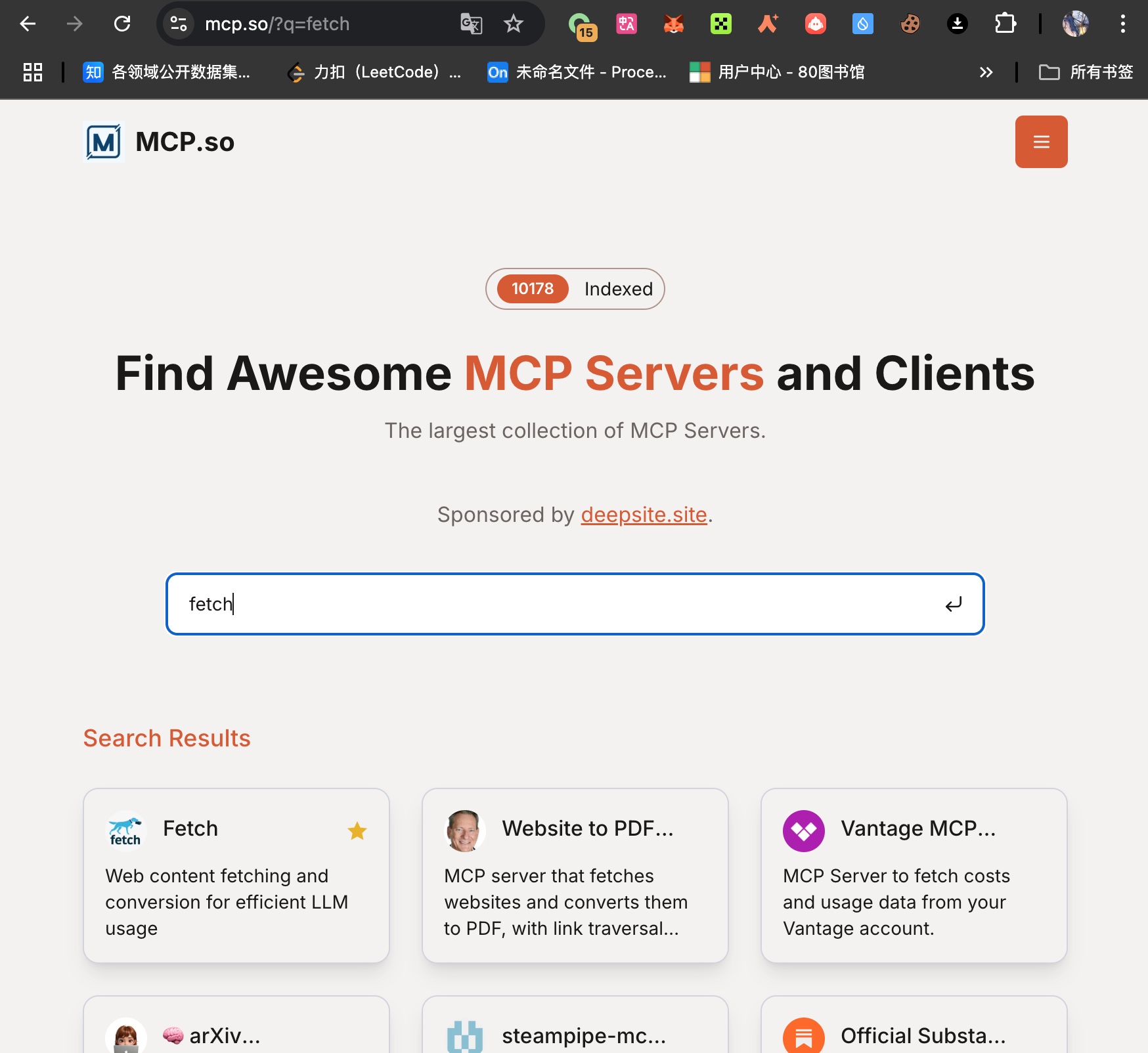Open the arXiv... result card

point(236,1025)
